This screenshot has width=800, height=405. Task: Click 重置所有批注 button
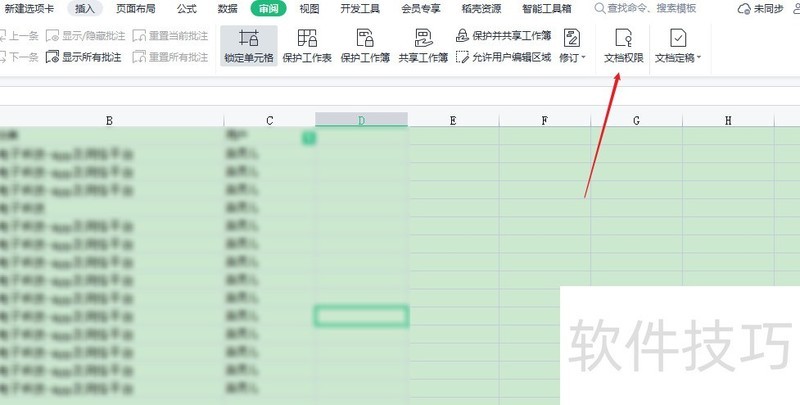point(170,57)
